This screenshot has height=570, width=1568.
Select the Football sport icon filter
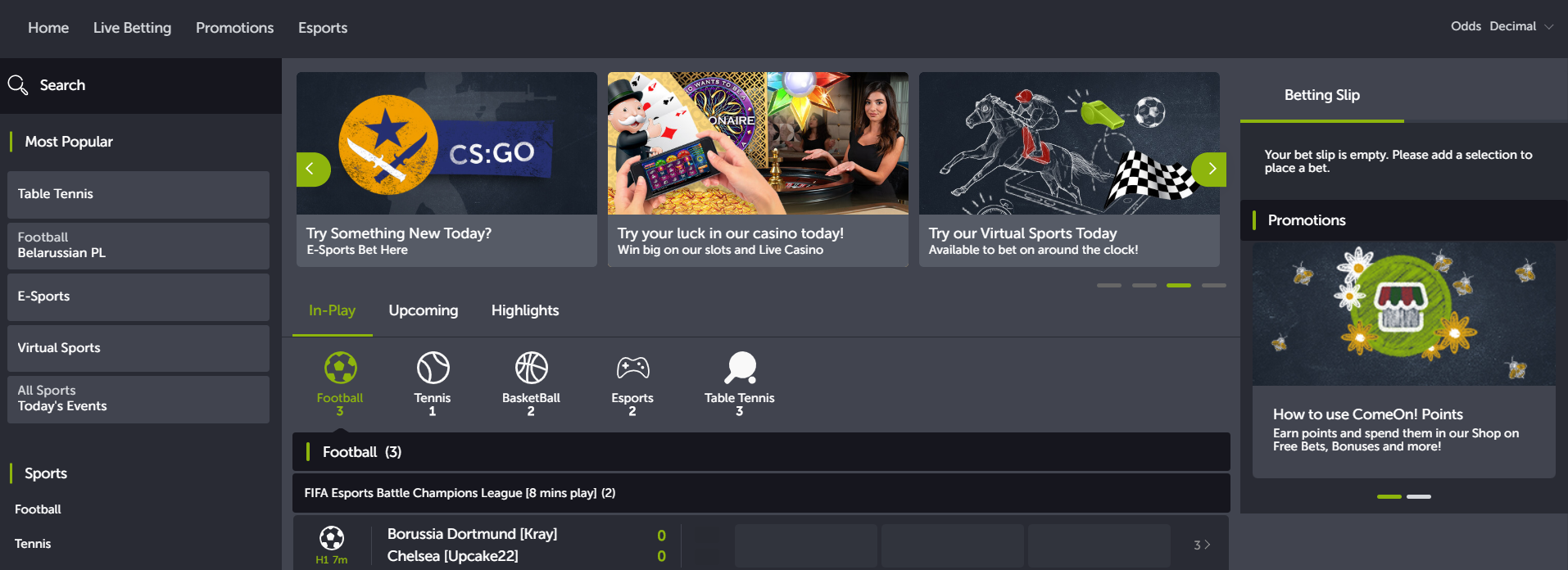pyautogui.click(x=340, y=369)
